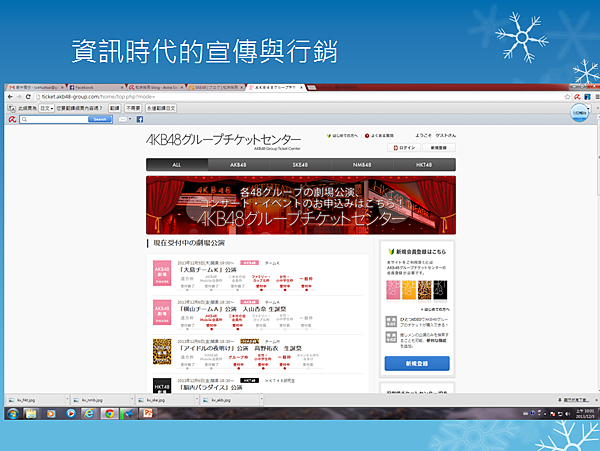Screen dimensions: 600x451
Task: Click the translate icon in translation bar
Action: pos(11,108)
